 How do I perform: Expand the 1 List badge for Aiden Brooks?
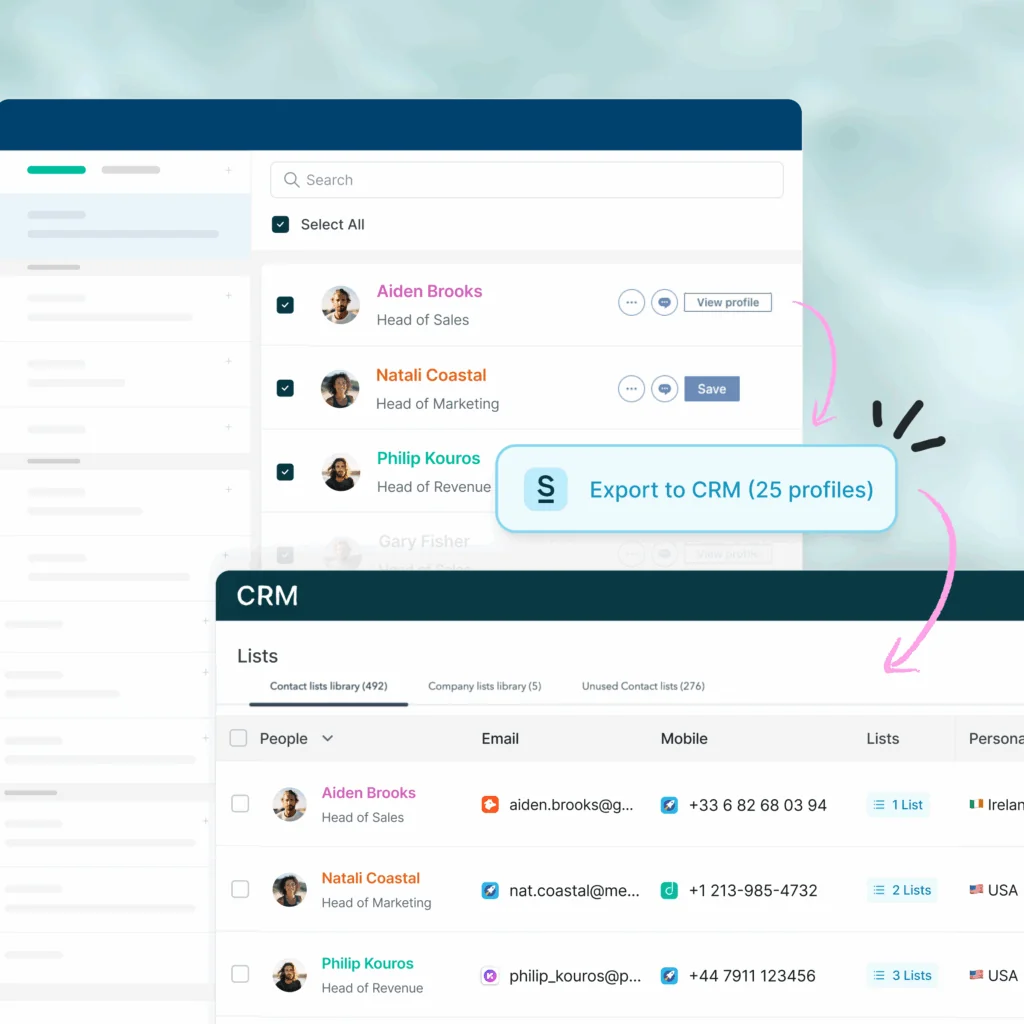coord(898,805)
